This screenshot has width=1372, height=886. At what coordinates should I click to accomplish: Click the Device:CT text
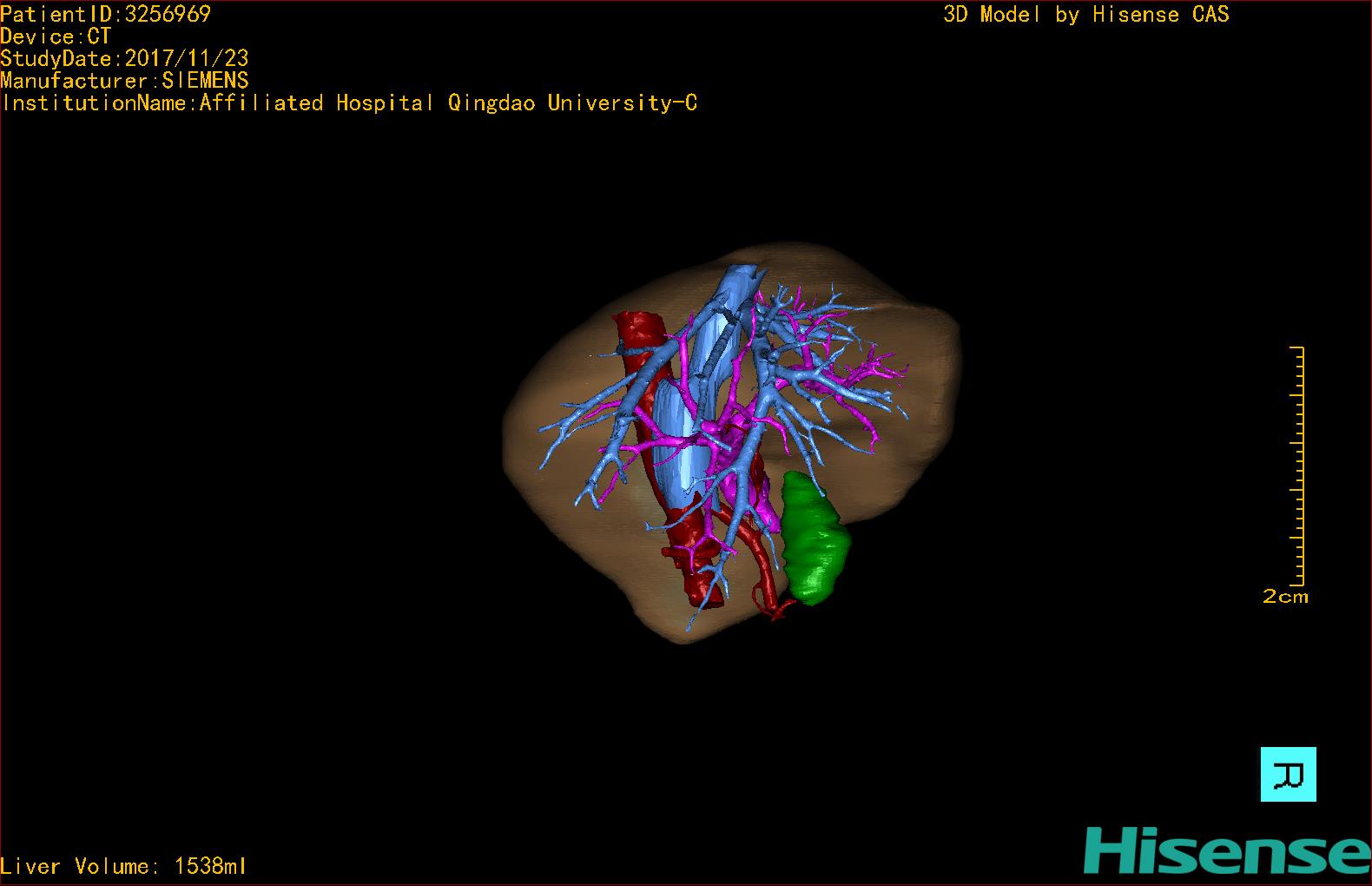coord(56,36)
